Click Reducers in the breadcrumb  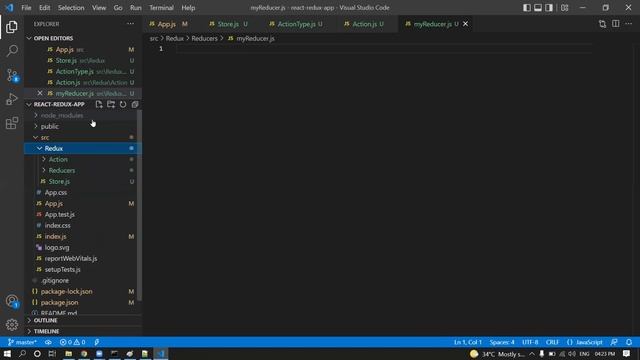204,39
